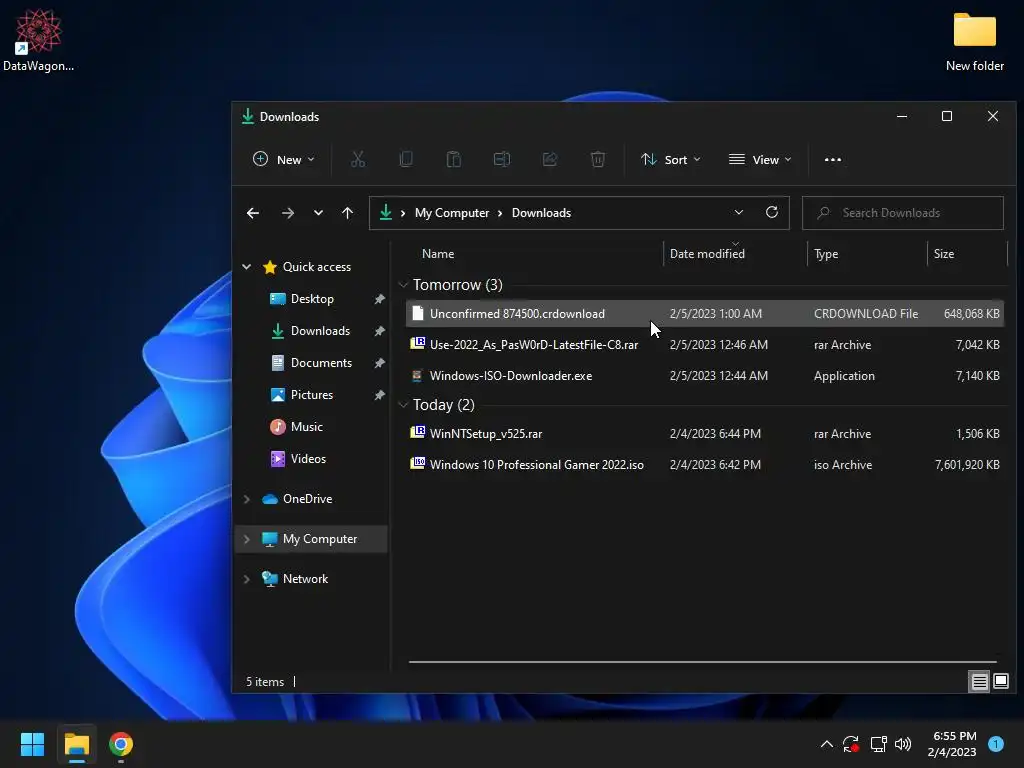Collapse the Today (2) group
This screenshot has height=768, width=1024.
403,405
